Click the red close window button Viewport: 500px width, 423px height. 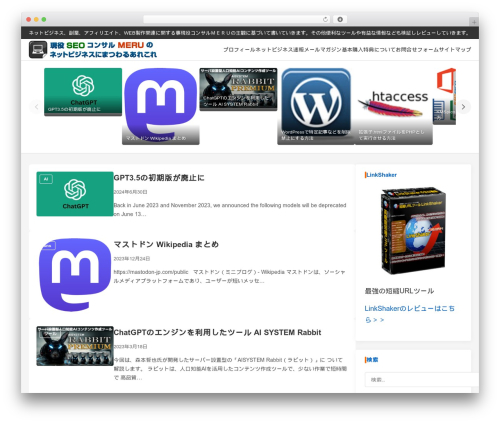[29, 20]
